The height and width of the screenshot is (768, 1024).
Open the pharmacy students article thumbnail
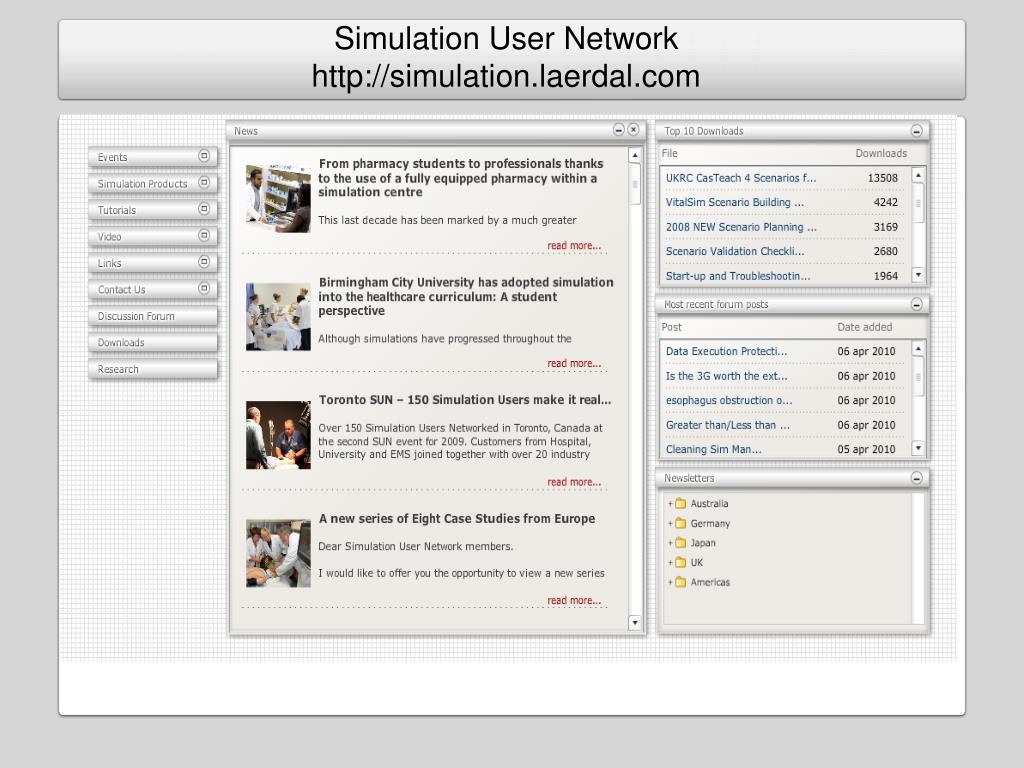click(278, 199)
